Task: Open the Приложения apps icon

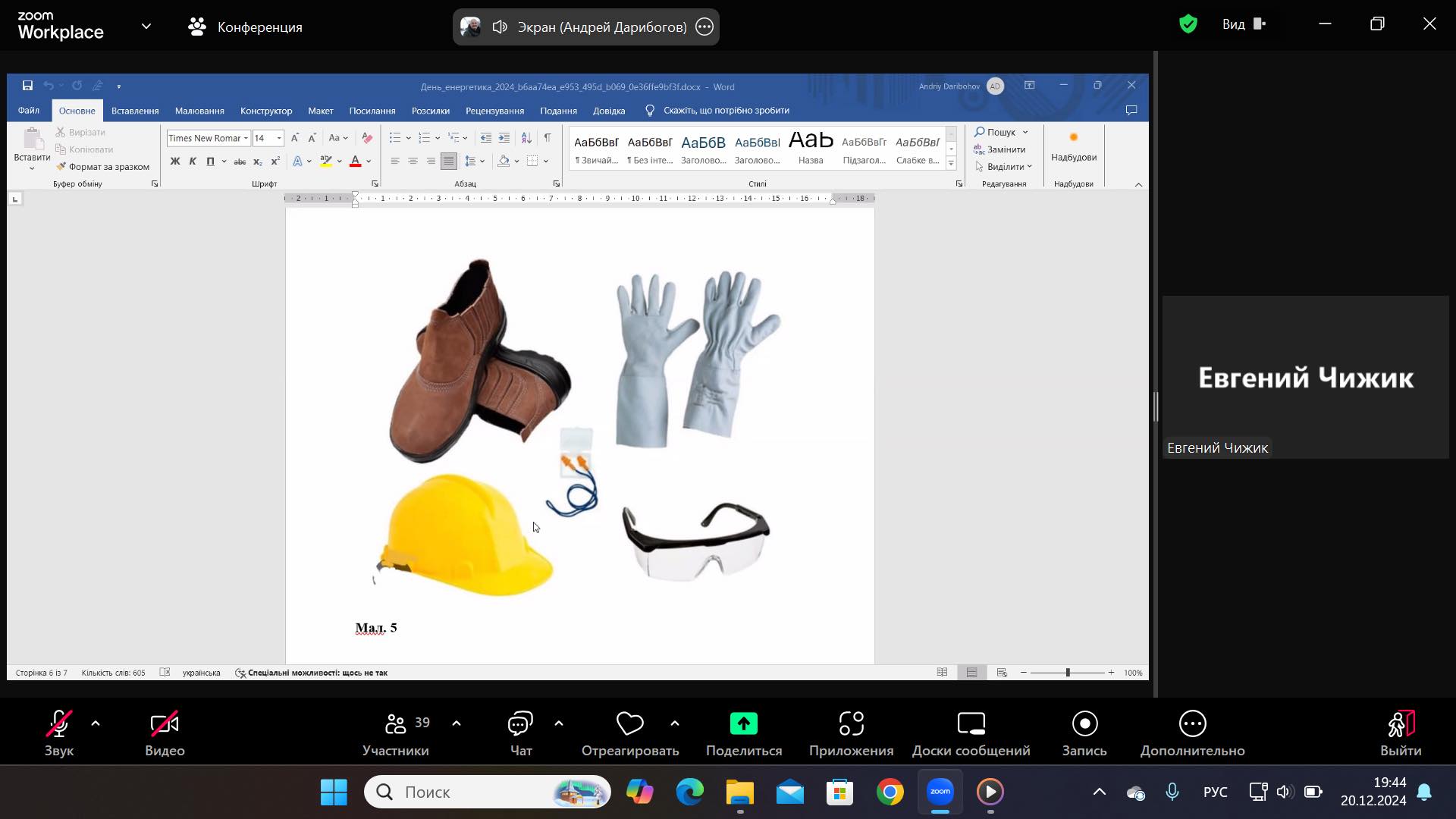Action: pyautogui.click(x=851, y=724)
